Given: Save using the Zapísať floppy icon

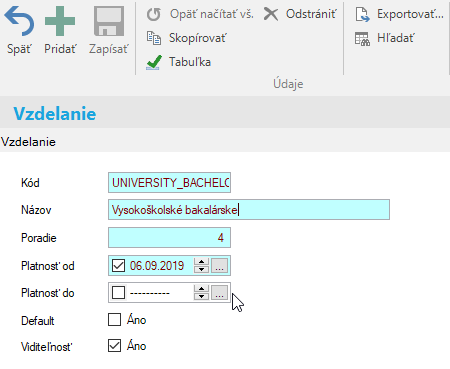Looking at the screenshot, I should pos(109,21).
